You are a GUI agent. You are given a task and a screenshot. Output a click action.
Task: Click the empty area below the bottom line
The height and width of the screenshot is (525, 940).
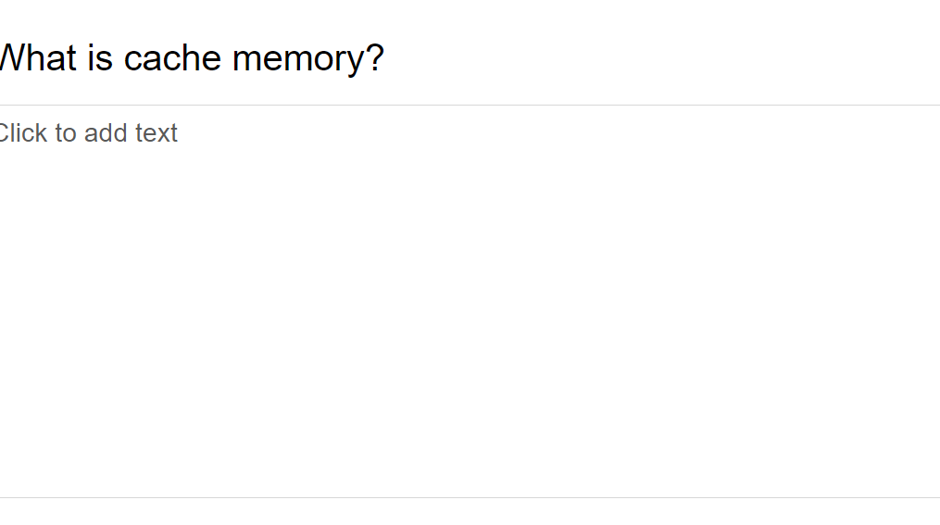click(x=470, y=512)
